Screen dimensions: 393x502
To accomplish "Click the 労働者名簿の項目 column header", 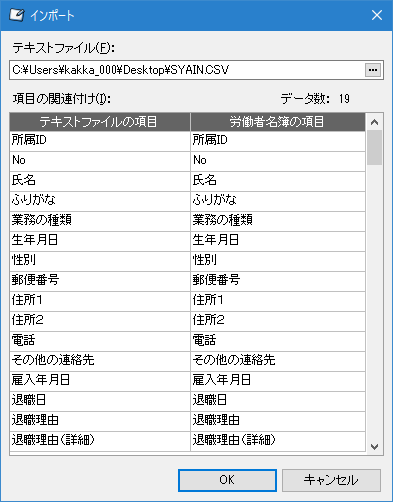I will pyautogui.click(x=278, y=122).
